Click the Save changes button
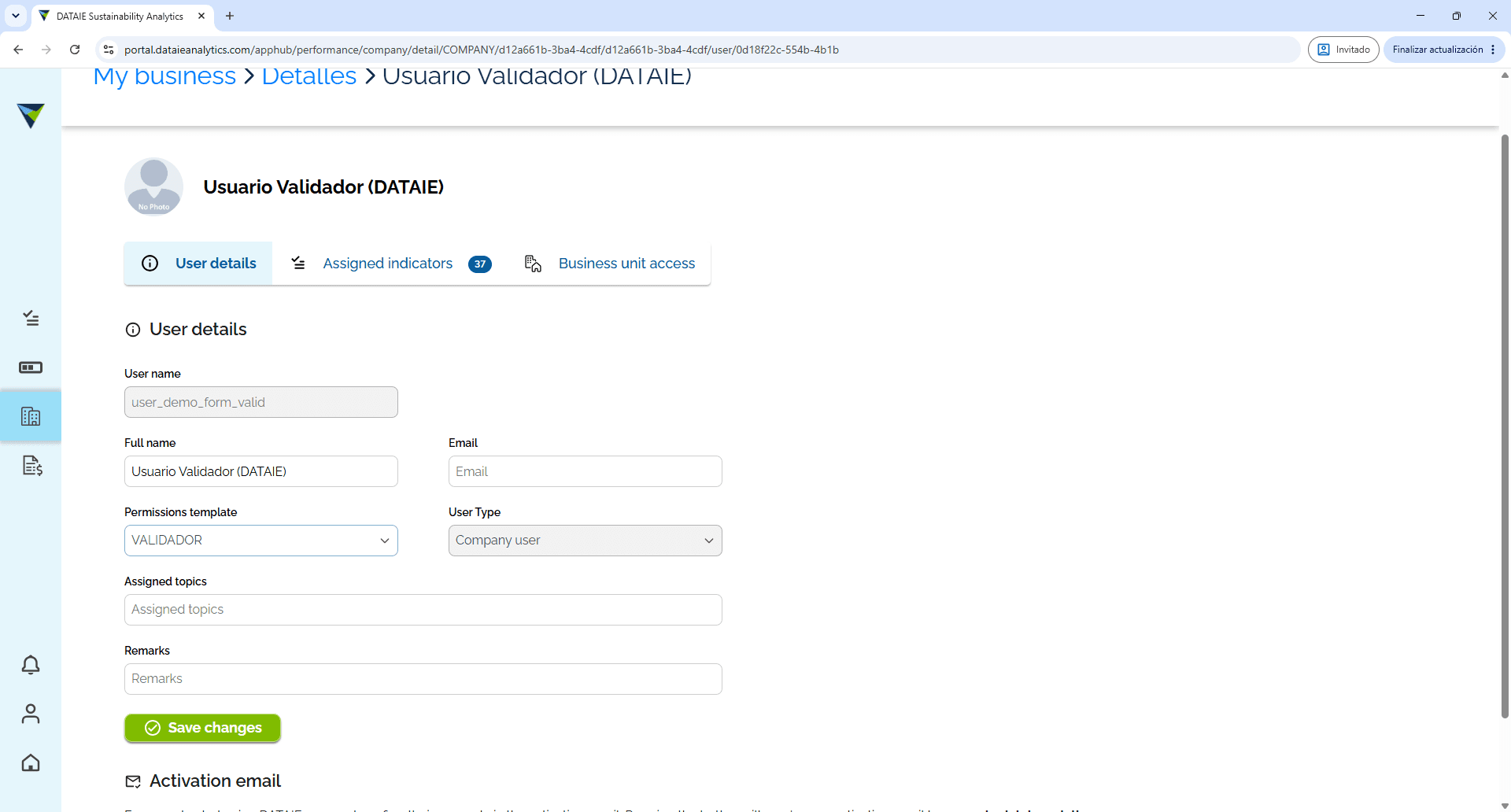This screenshot has width=1511, height=812. coord(202,728)
